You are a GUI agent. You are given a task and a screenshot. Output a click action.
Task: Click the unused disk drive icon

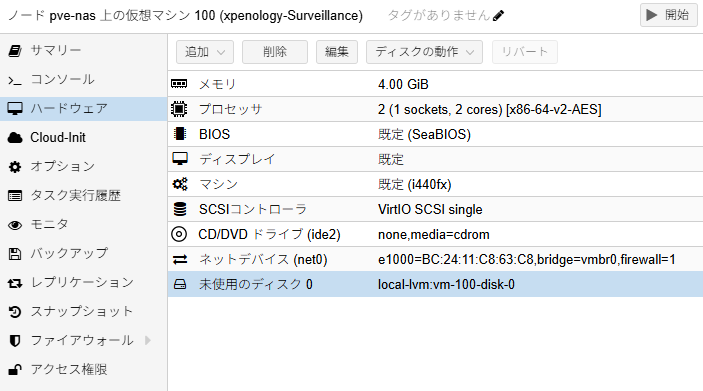180,284
